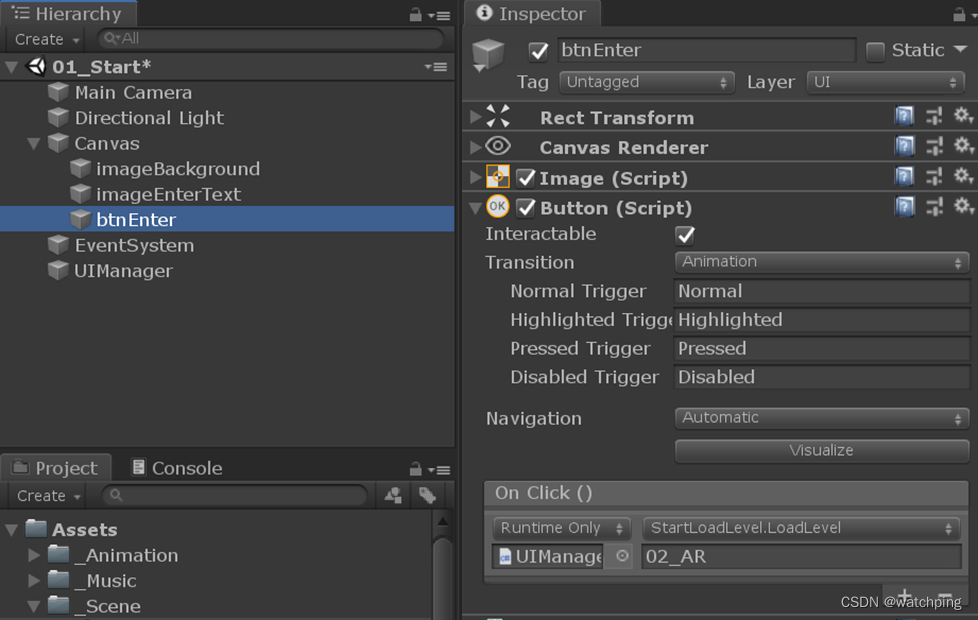
Task: Open the Runtime Only dropdown
Action: point(561,528)
